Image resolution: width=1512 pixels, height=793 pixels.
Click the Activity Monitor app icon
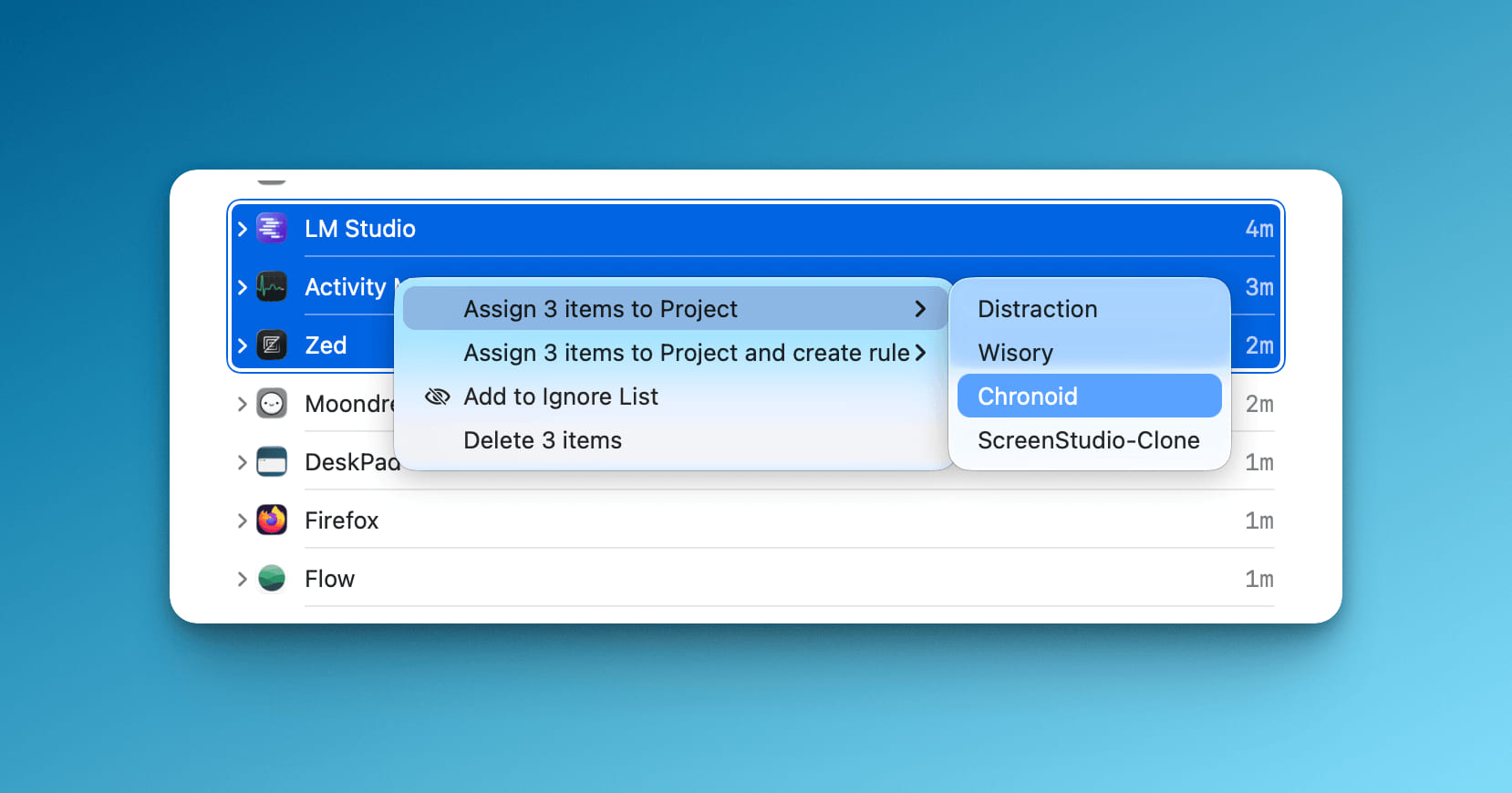click(272, 287)
